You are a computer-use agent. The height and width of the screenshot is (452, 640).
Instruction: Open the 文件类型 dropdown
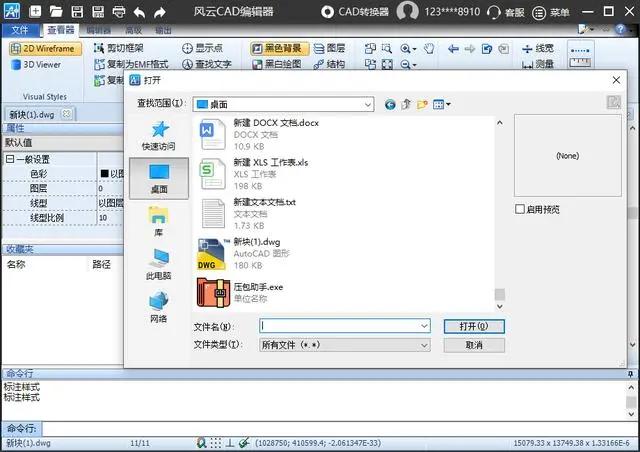tap(345, 345)
